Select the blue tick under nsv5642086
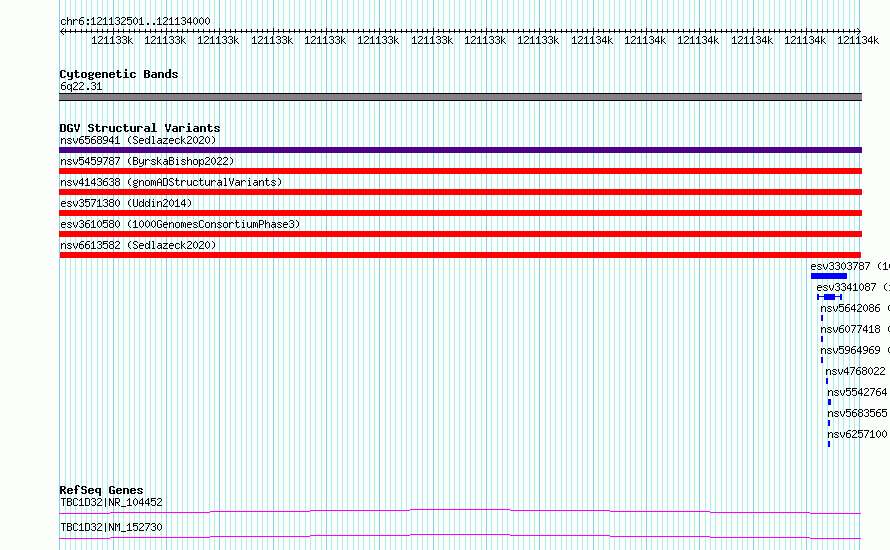Viewport: 890px width, 550px height. (x=822, y=318)
